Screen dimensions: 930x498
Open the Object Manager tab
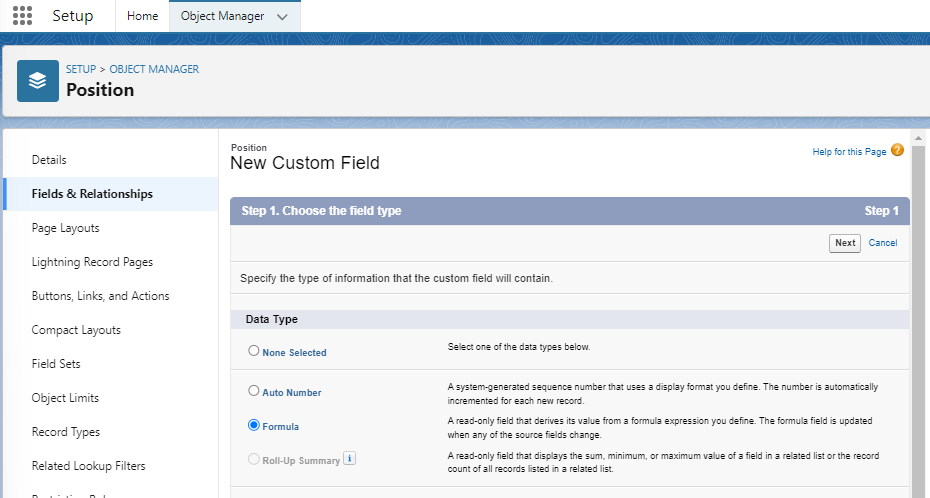(x=221, y=16)
